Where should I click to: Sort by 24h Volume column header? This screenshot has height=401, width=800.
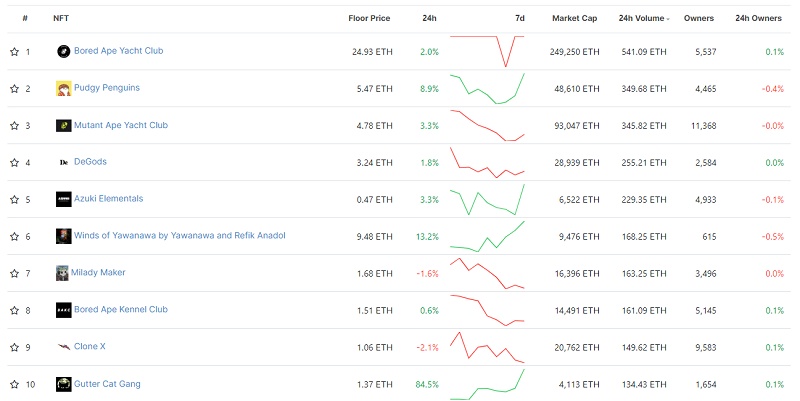pos(642,18)
